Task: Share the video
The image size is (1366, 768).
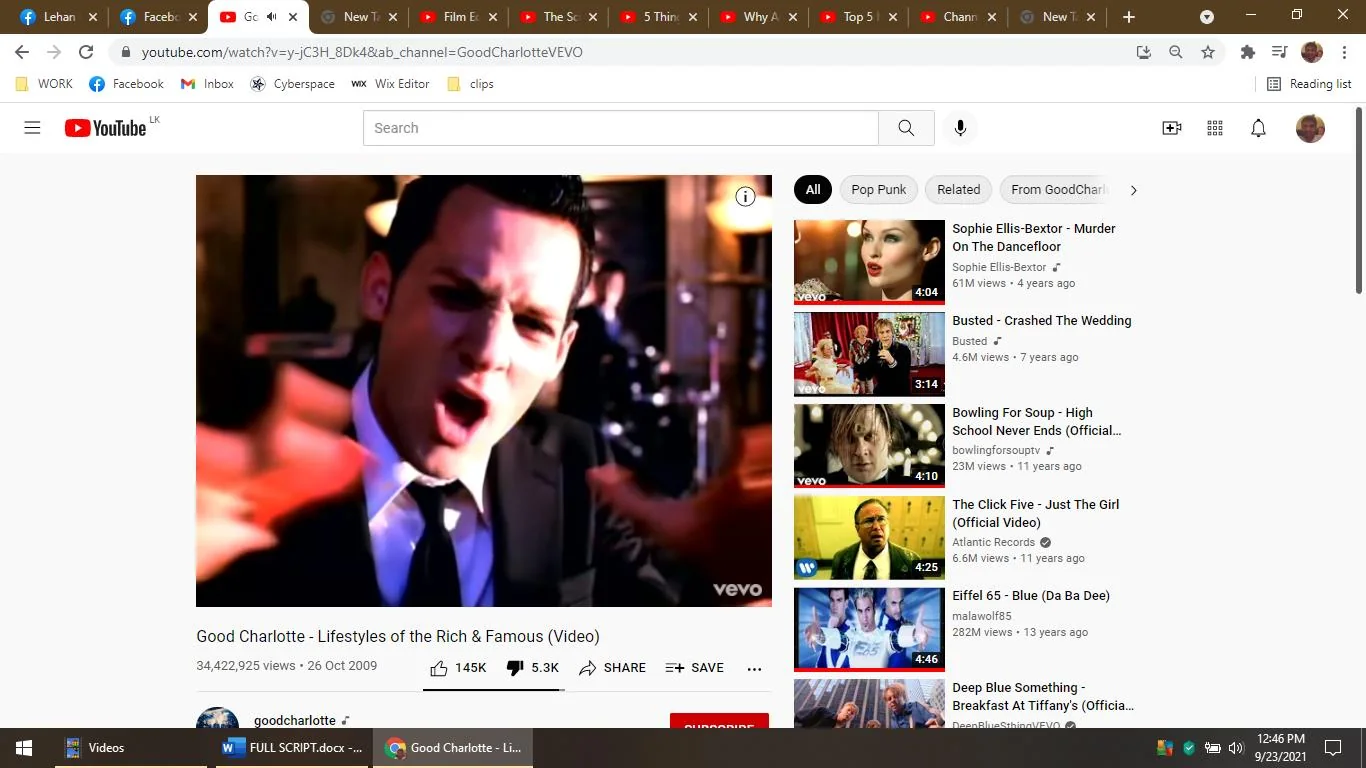Action: [x=612, y=668]
